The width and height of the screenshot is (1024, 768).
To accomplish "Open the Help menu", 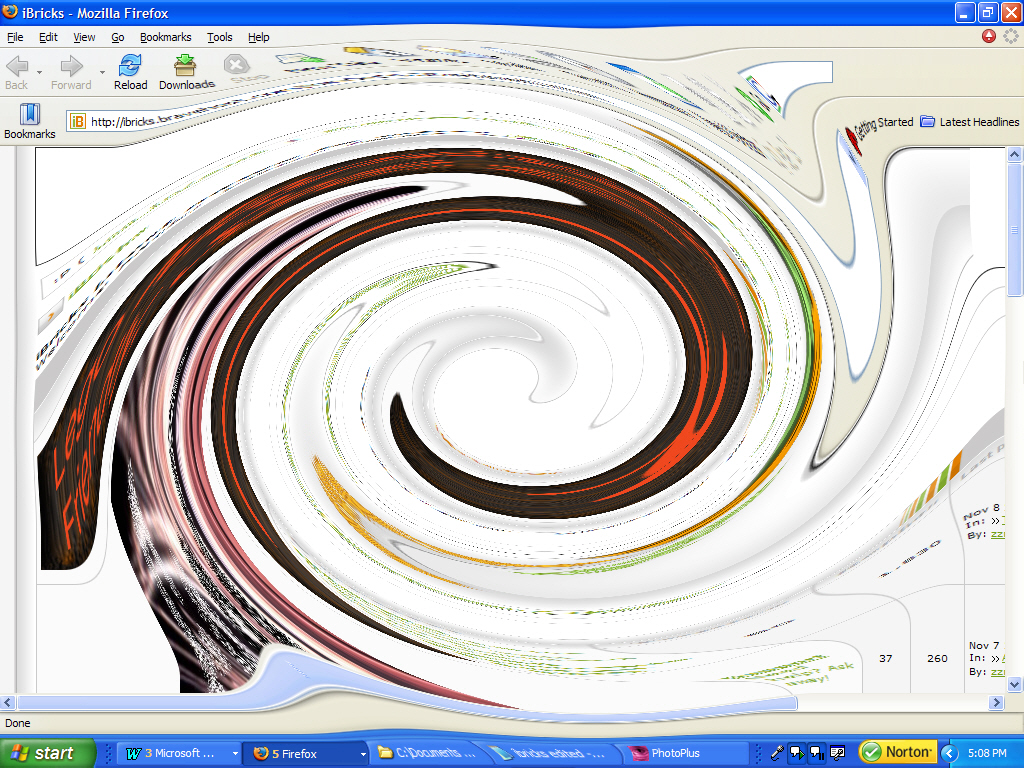I will tap(259, 37).
